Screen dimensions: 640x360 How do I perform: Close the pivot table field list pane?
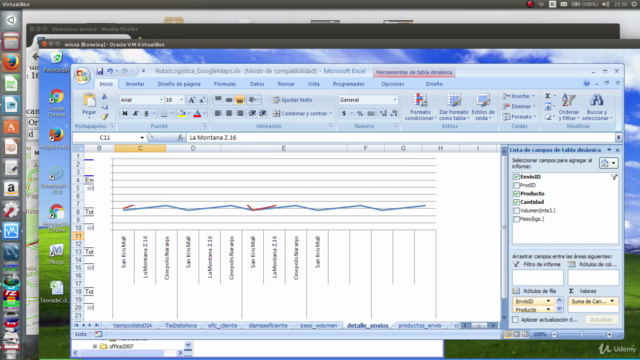pyautogui.click(x=618, y=150)
